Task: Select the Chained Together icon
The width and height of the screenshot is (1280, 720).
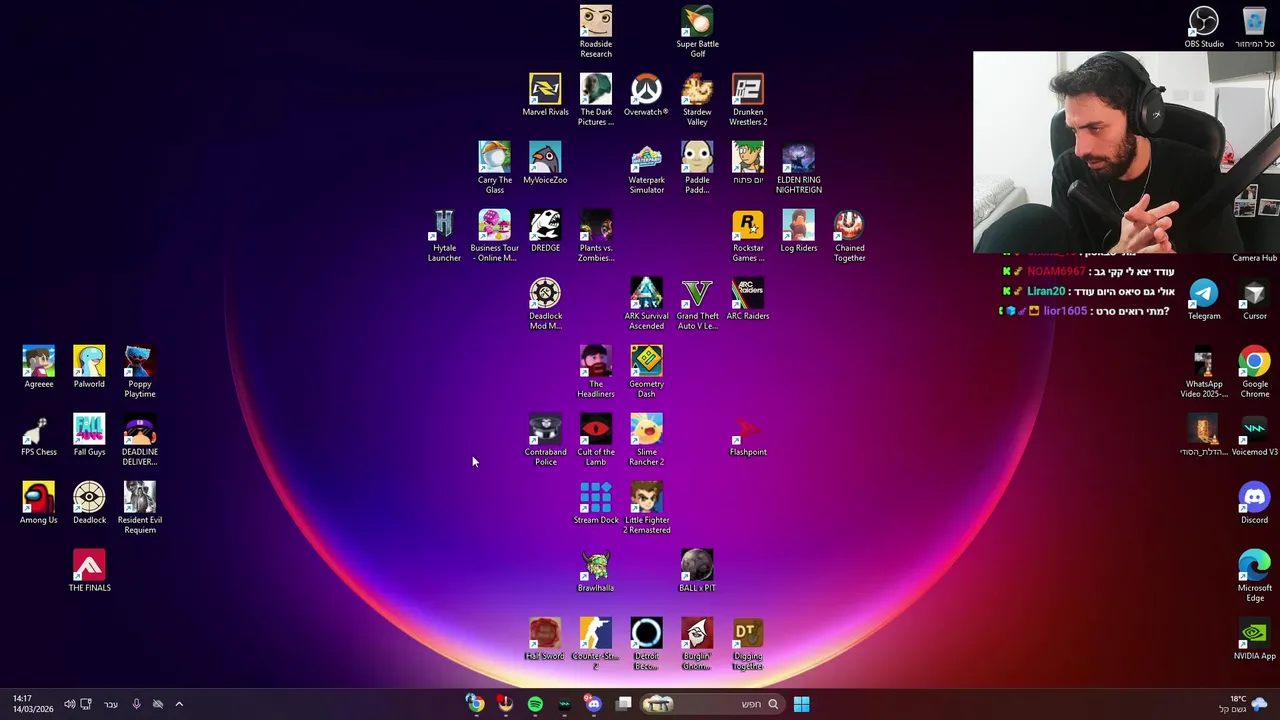Action: pos(849,235)
